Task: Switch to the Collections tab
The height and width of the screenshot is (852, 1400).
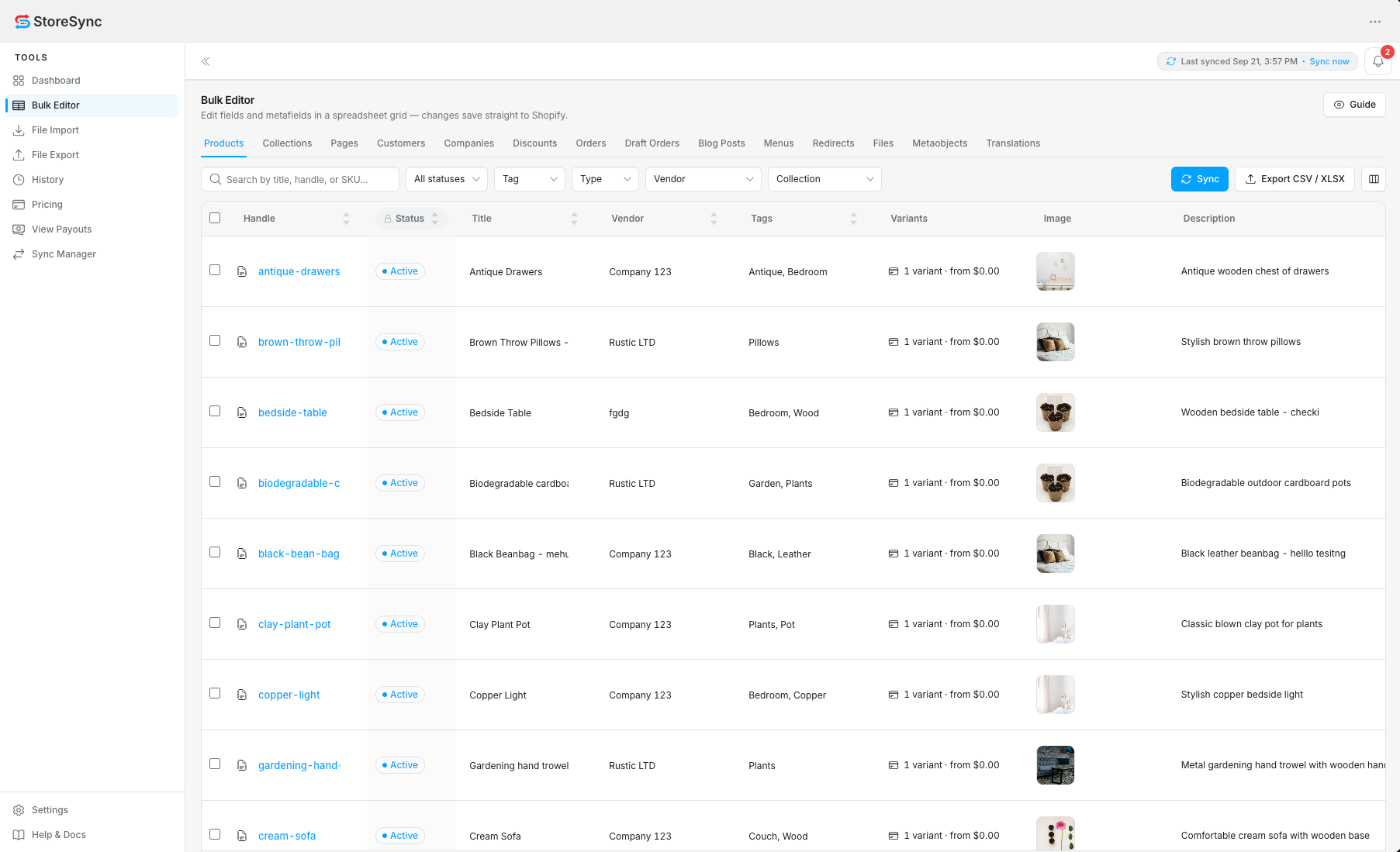Action: (x=287, y=143)
